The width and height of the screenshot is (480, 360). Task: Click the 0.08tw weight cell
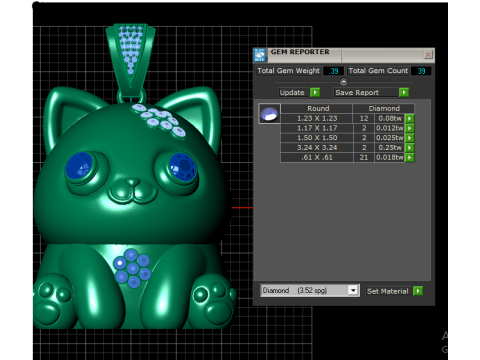[389, 118]
